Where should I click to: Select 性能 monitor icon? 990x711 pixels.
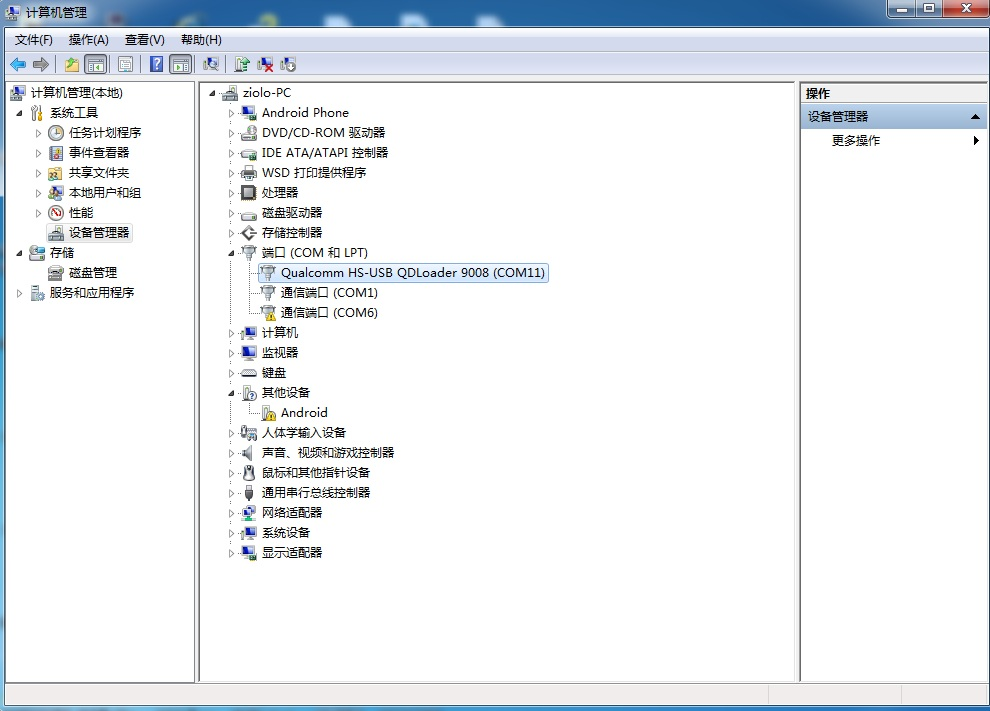coord(56,213)
